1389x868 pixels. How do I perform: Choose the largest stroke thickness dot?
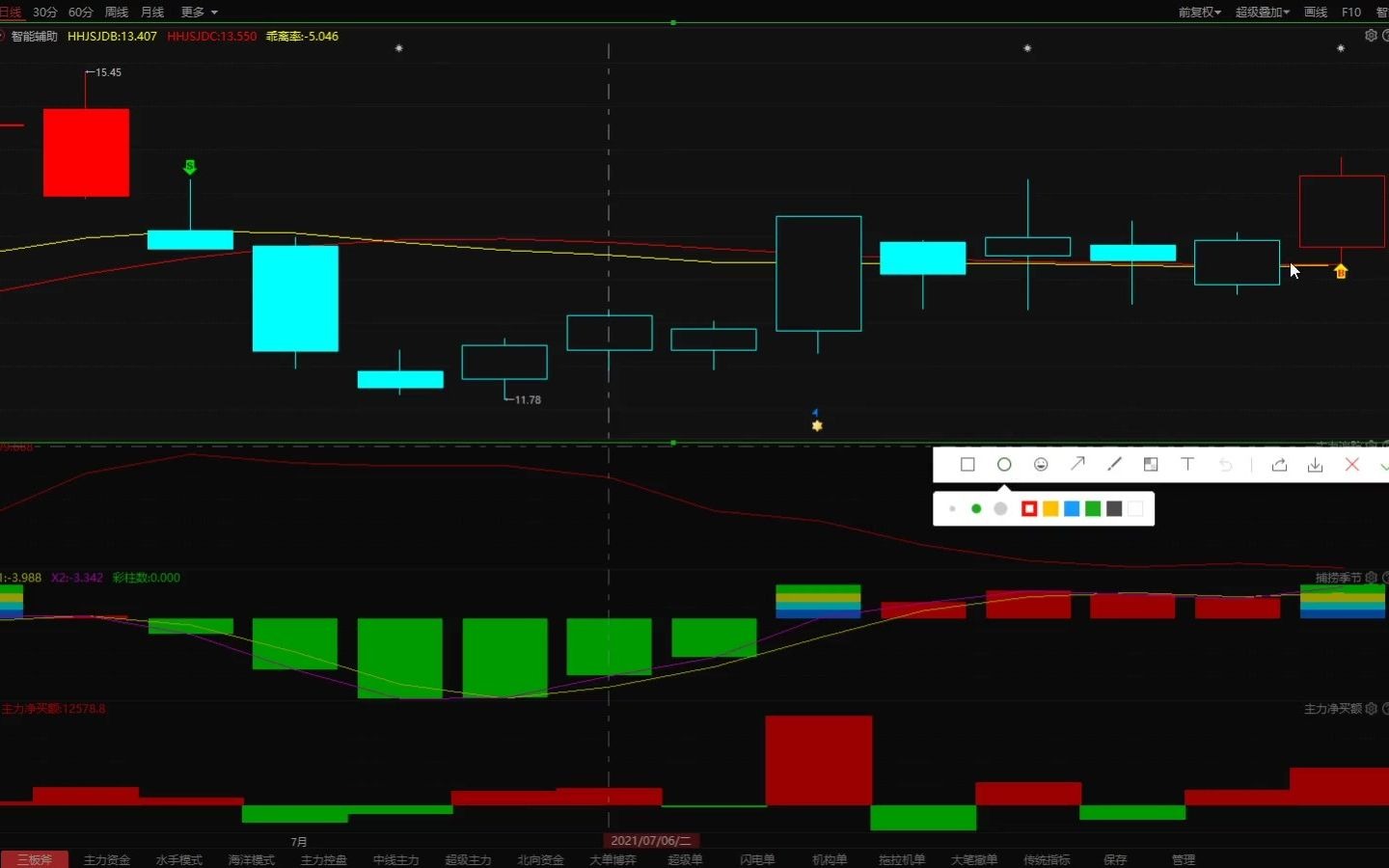1000,509
